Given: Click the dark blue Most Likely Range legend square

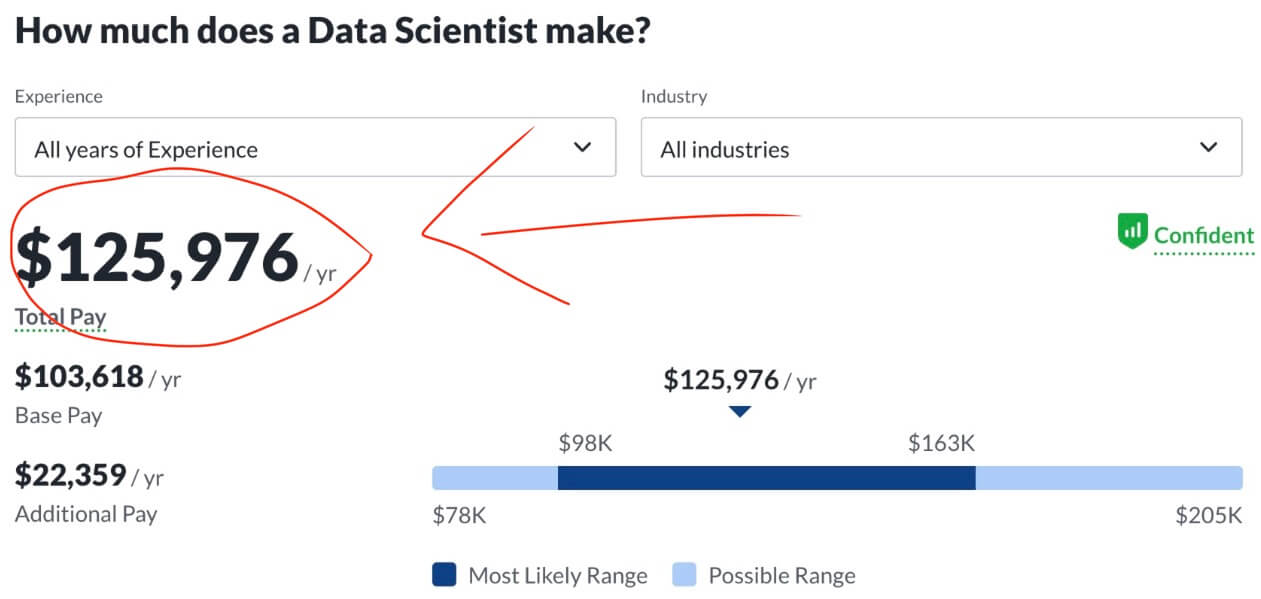Looking at the screenshot, I should [x=443, y=575].
